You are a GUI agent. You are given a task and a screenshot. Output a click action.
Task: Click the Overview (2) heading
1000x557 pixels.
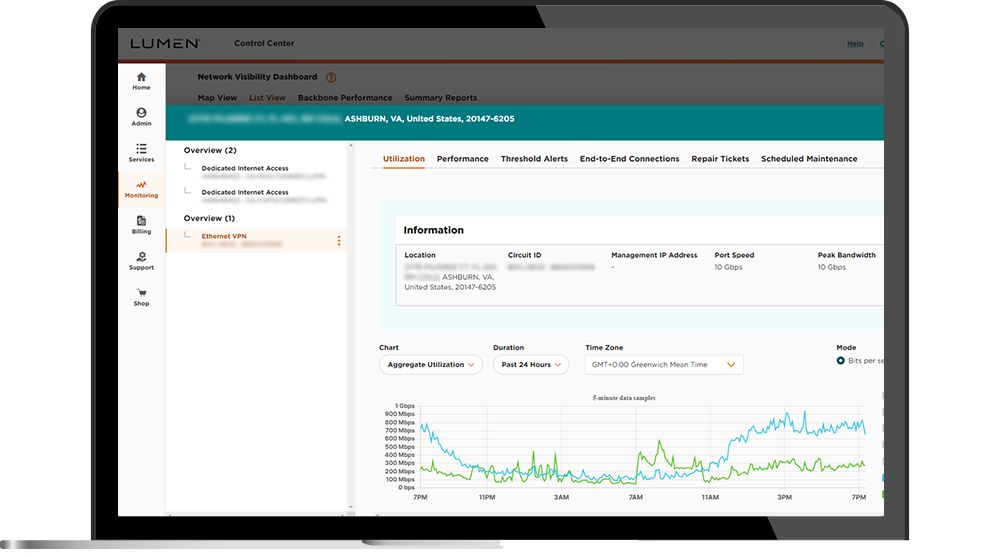210,151
